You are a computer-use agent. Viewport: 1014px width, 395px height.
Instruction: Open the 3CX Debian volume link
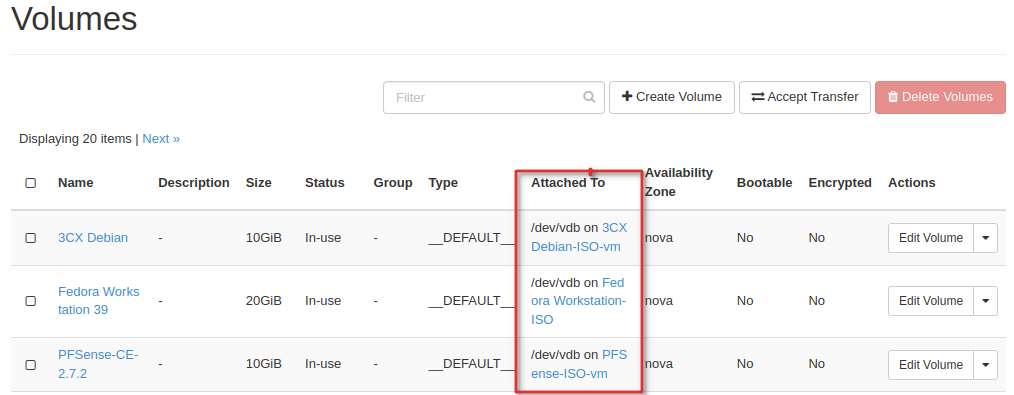coord(93,237)
